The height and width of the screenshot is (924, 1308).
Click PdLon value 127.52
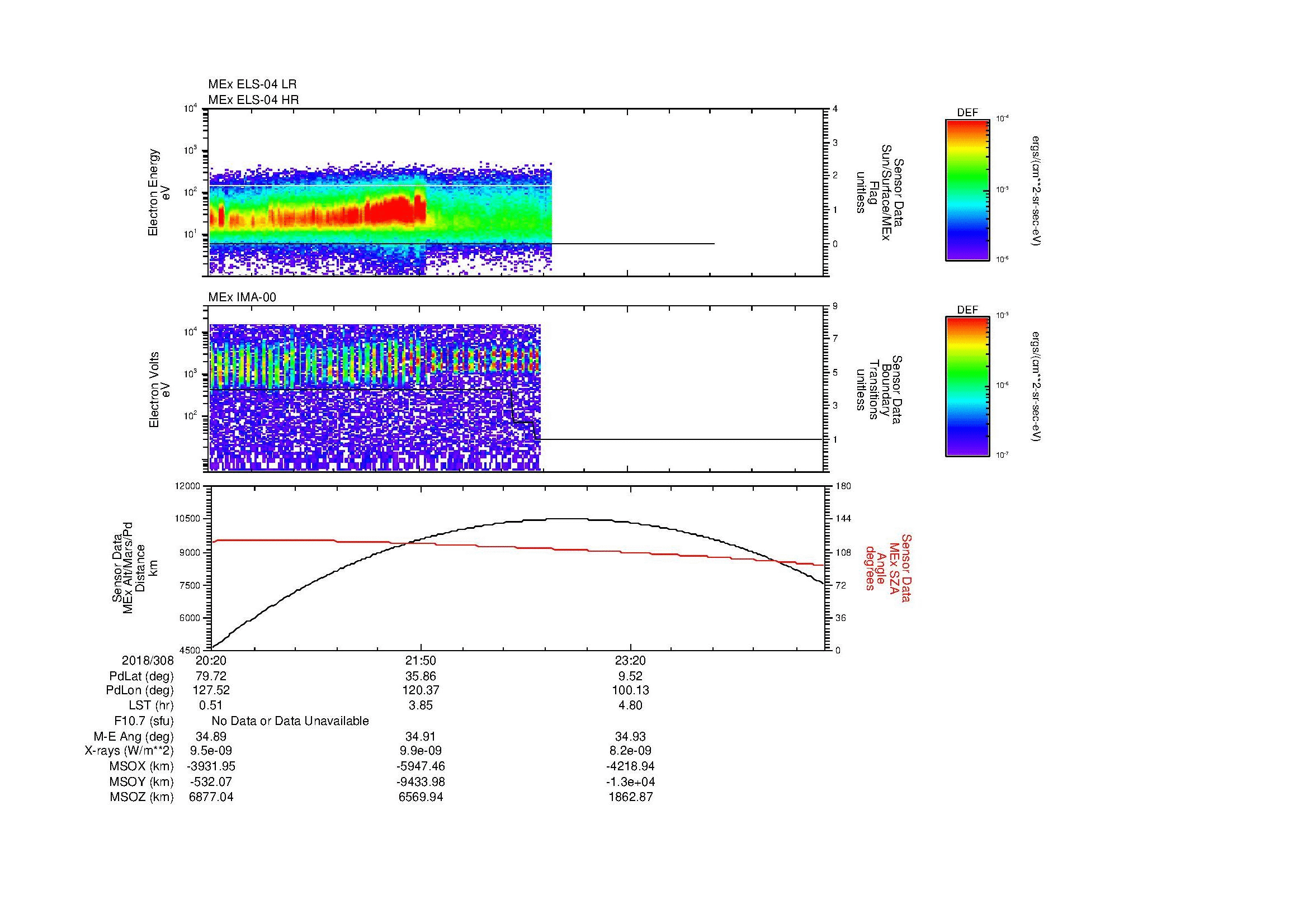tap(211, 690)
